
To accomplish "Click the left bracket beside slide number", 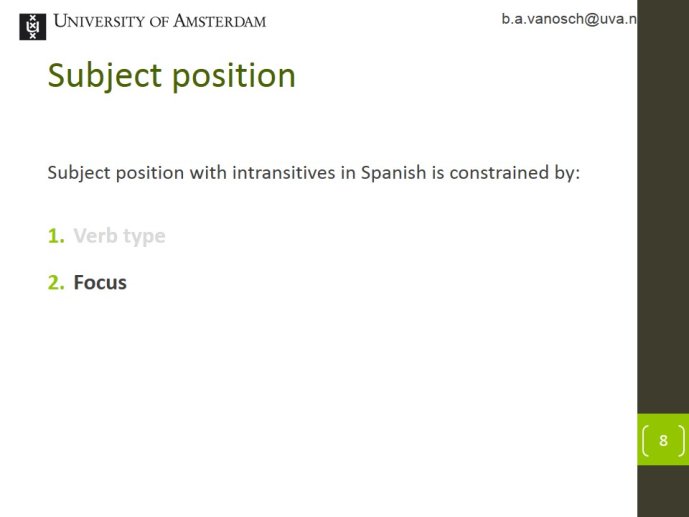I will click(x=645, y=440).
